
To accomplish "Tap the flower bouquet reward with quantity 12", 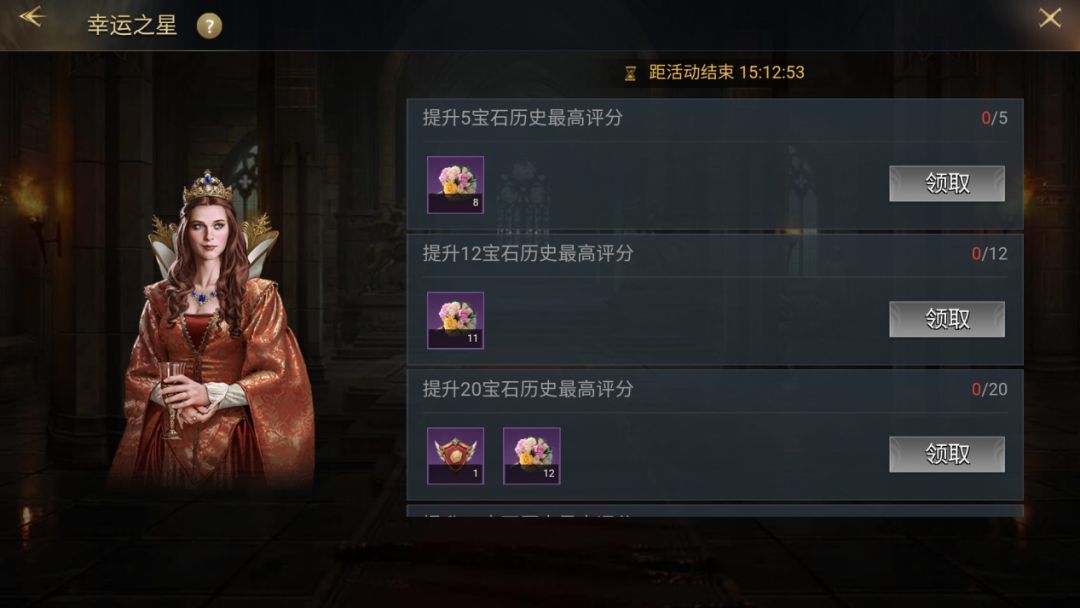I will click(531, 456).
